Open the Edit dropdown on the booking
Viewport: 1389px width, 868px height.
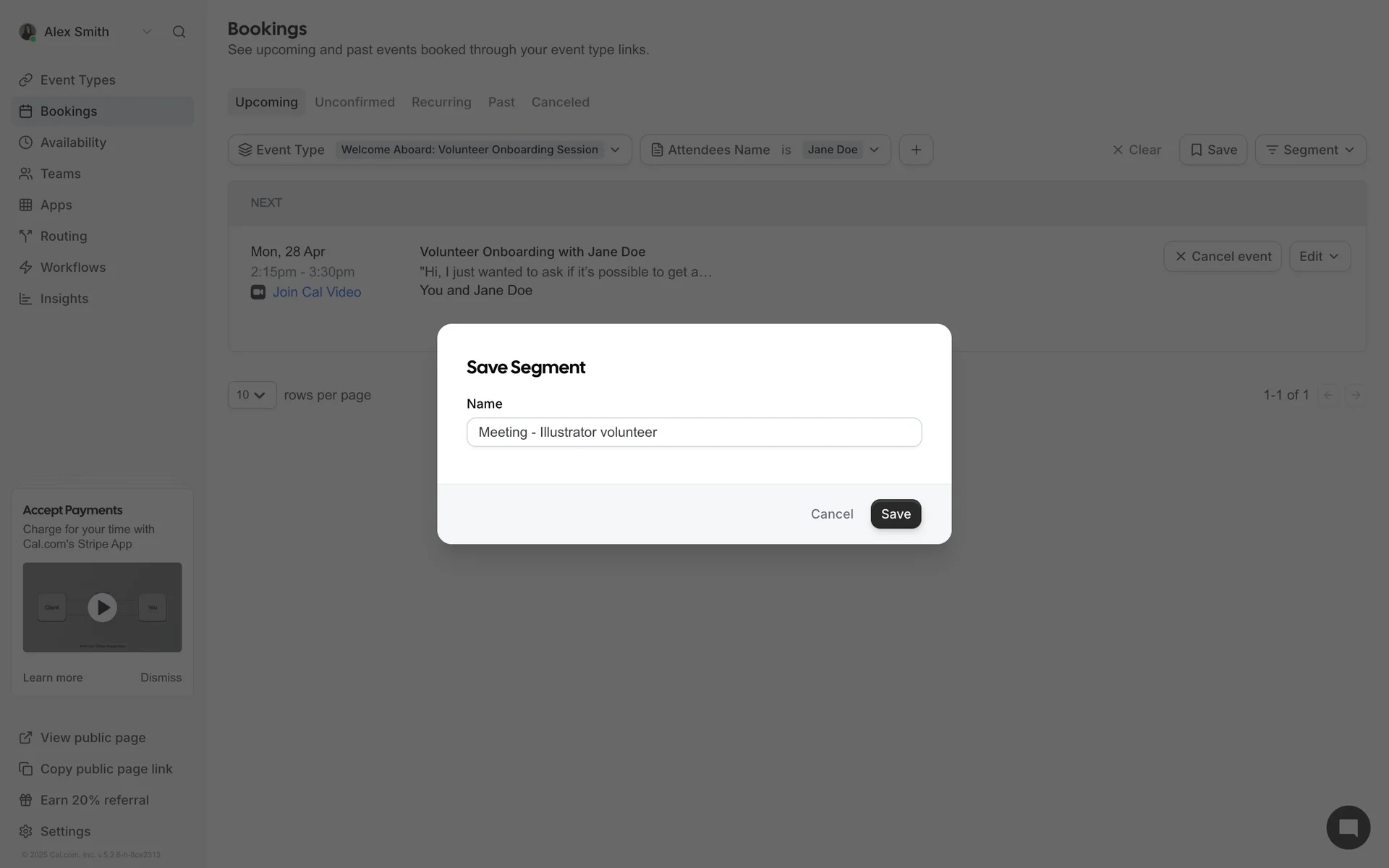point(1320,257)
